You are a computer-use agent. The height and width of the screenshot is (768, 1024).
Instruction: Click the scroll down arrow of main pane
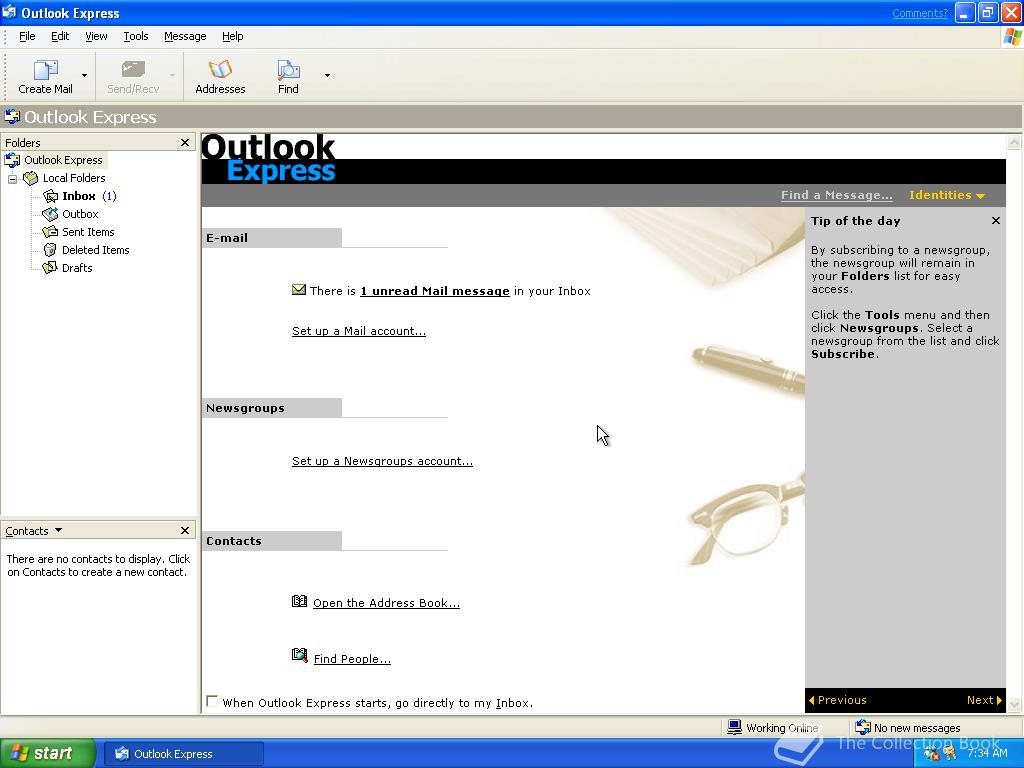(x=1014, y=705)
